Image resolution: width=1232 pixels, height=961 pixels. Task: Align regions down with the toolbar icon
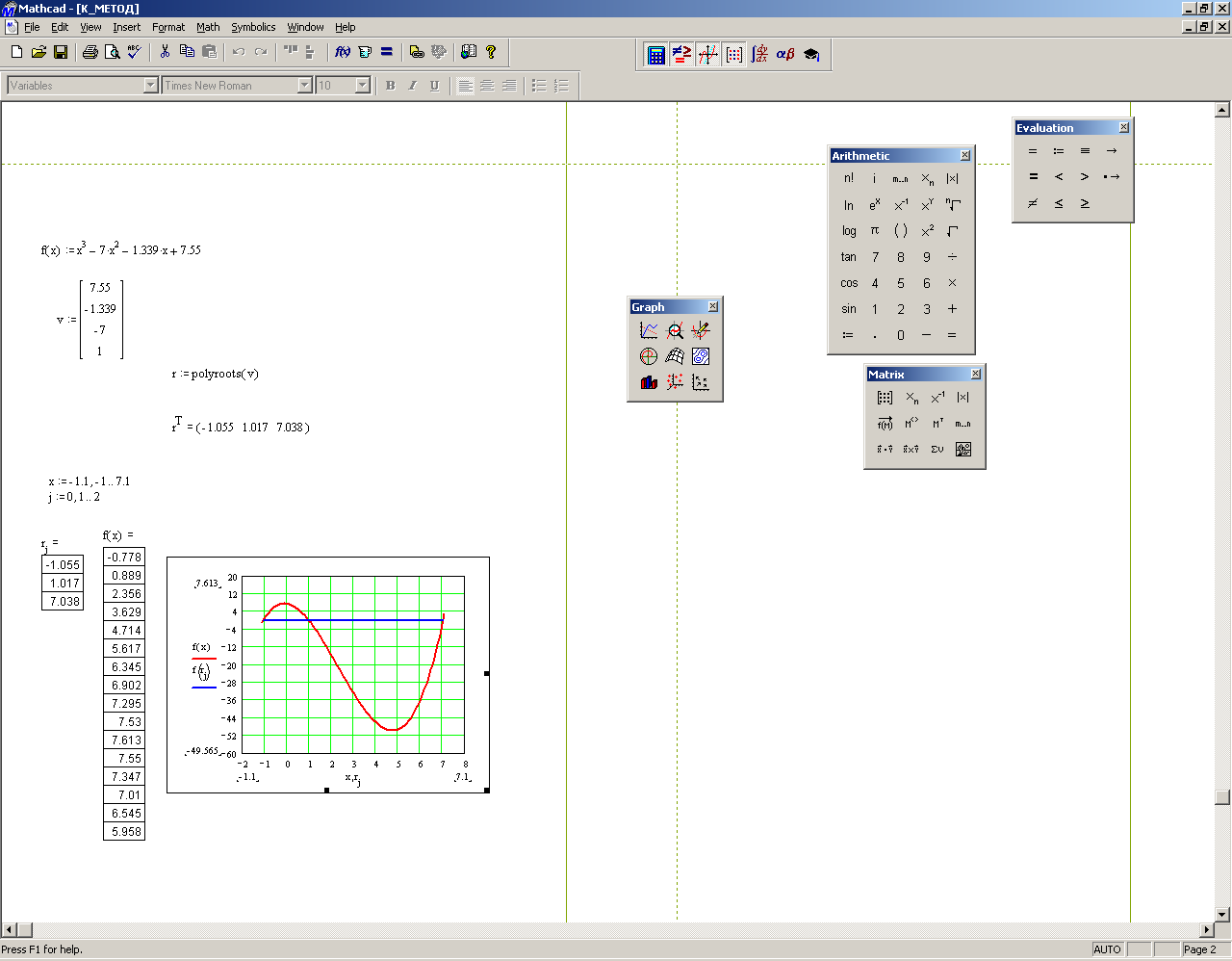click(x=310, y=52)
